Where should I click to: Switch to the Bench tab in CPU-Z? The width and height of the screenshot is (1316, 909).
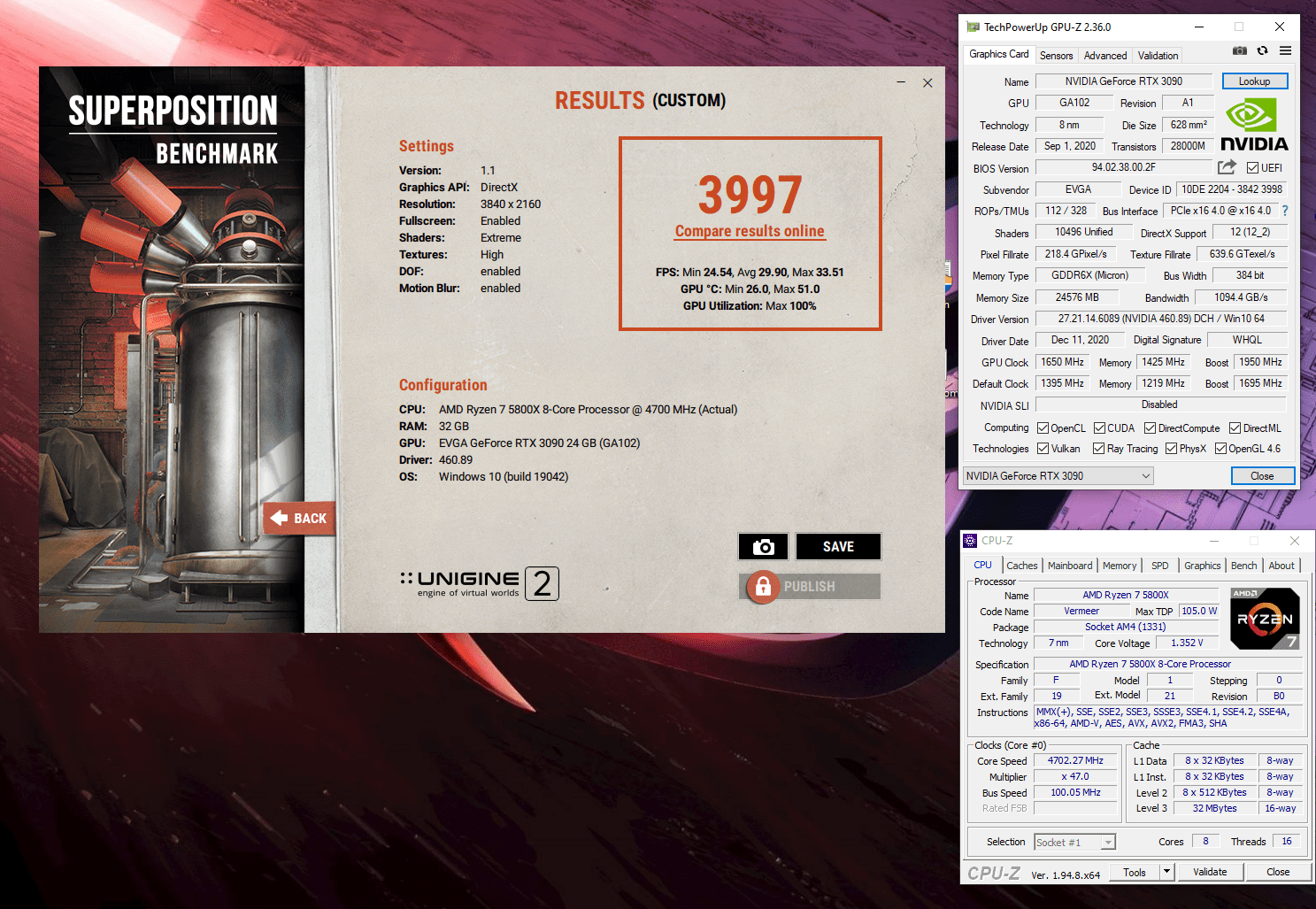(x=1243, y=566)
